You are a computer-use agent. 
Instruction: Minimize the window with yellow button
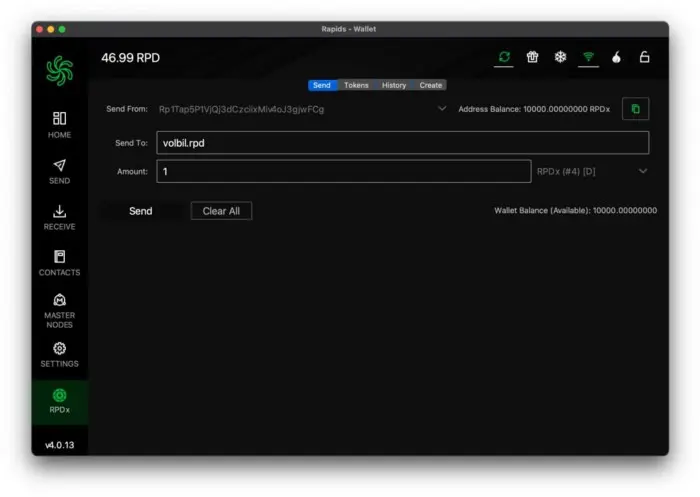51,29
